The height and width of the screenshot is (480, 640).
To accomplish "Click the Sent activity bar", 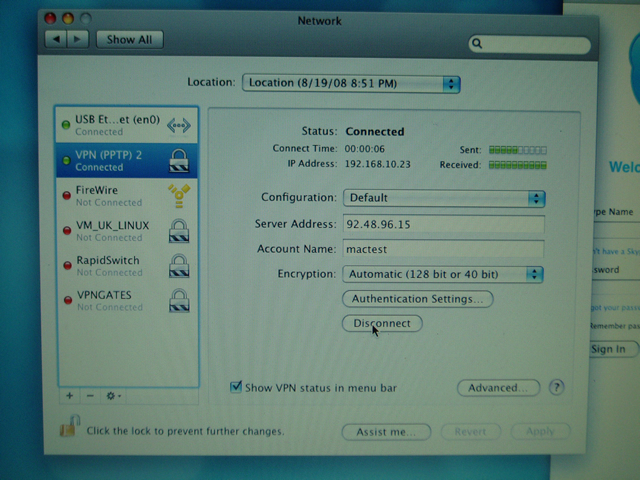I will [518, 150].
